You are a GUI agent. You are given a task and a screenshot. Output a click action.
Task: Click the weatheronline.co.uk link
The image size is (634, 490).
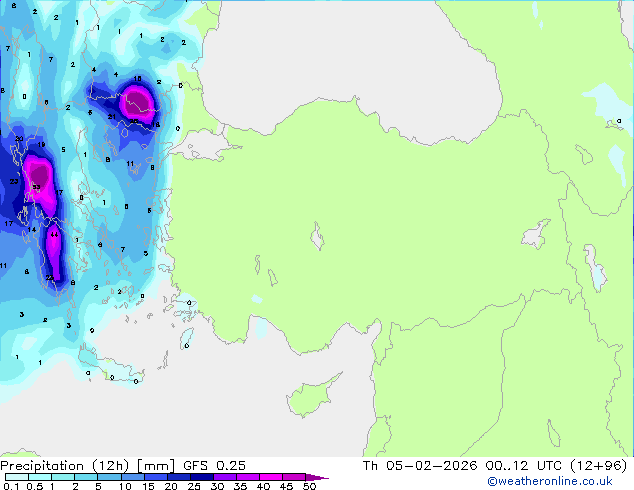point(550,481)
